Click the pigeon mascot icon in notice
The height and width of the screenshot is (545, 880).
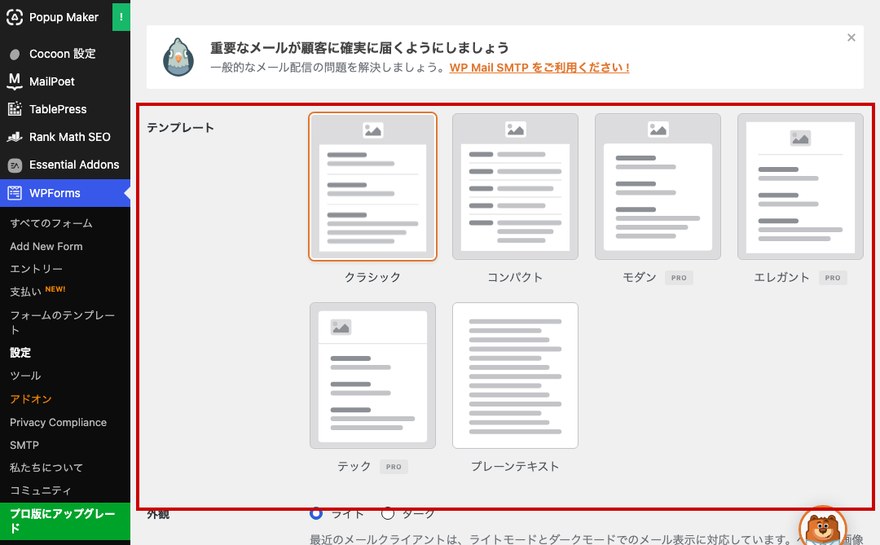pos(178,57)
